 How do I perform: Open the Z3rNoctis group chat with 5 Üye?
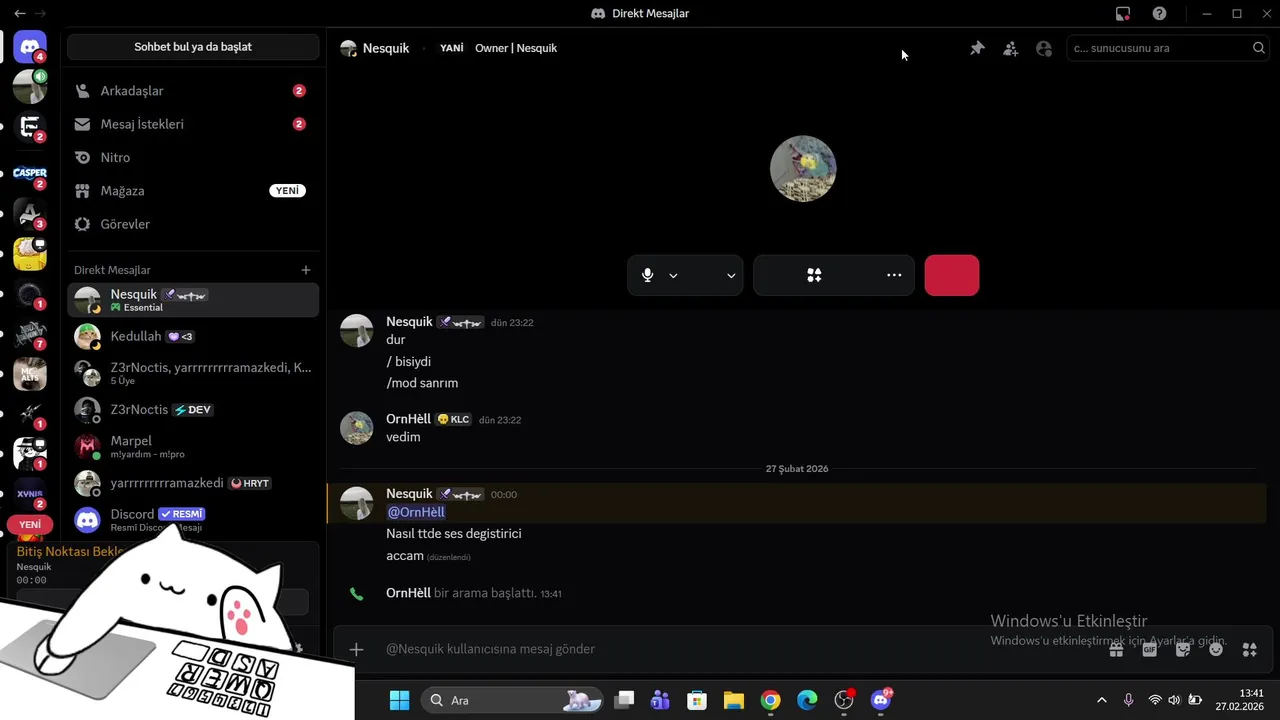click(x=193, y=373)
